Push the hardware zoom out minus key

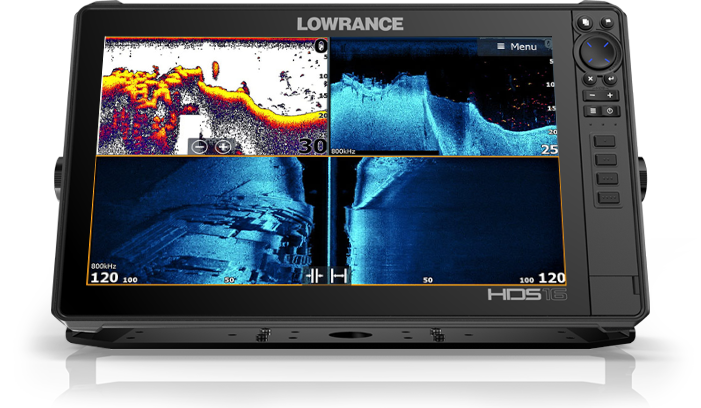click(x=592, y=95)
